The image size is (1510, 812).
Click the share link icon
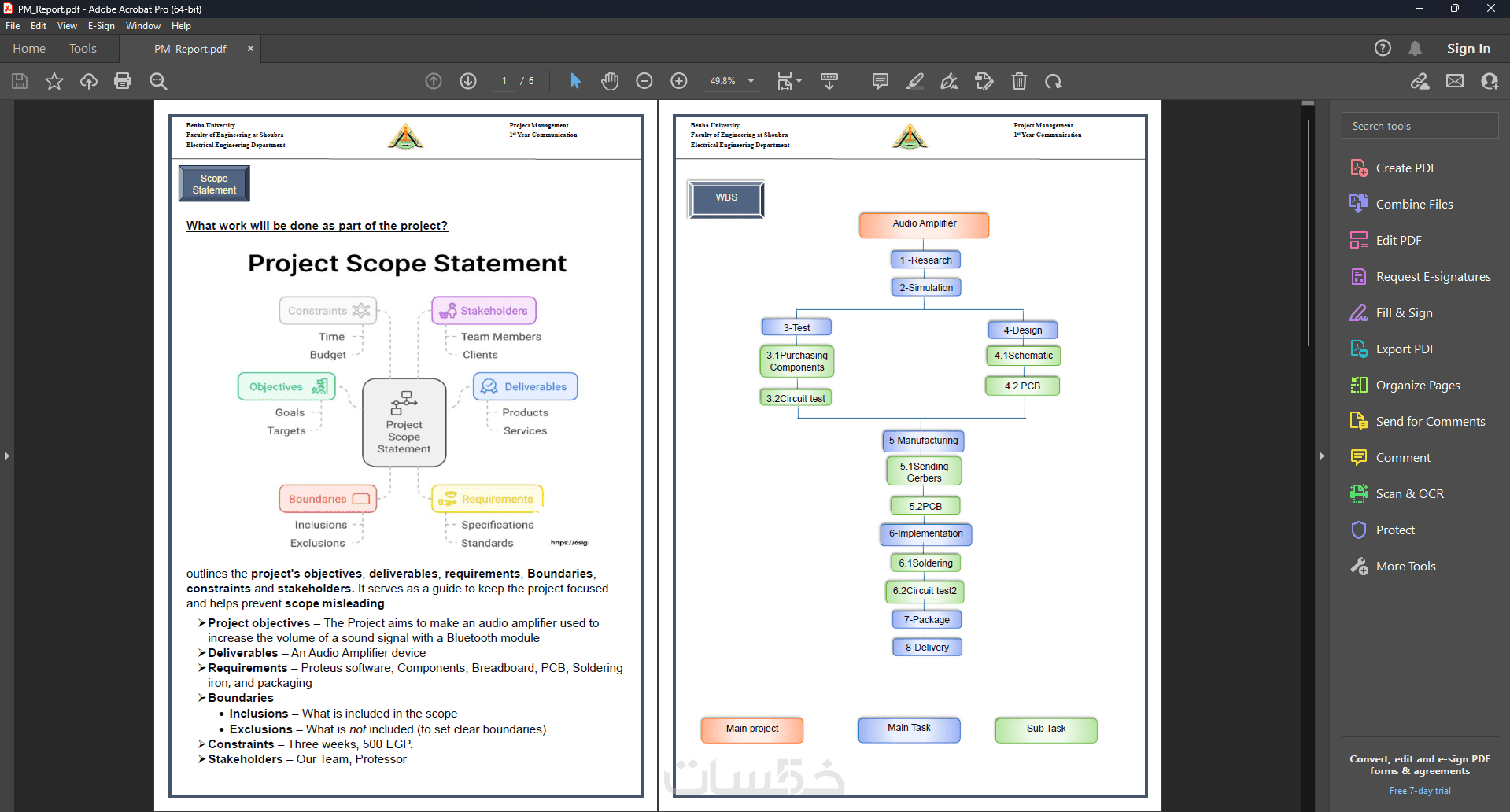coord(1420,81)
